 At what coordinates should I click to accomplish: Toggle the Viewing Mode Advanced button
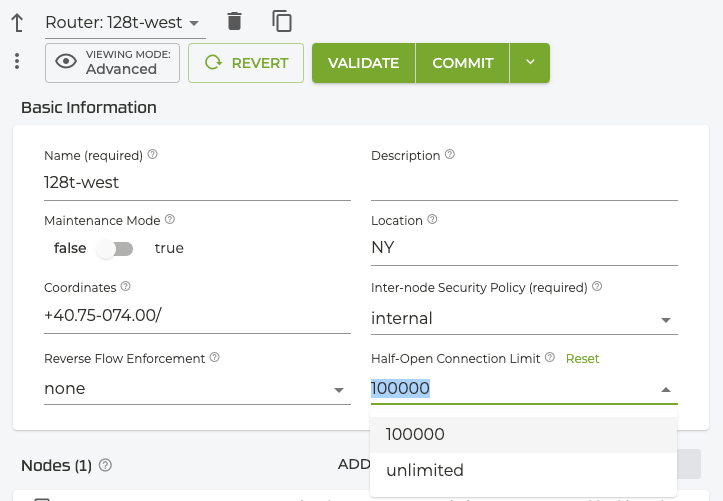coord(112,62)
